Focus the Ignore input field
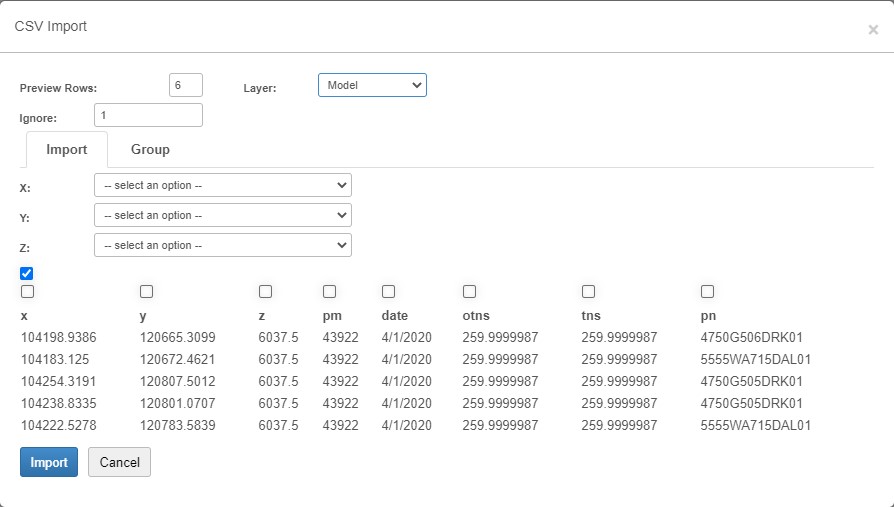This screenshot has height=507, width=894. tap(148, 115)
